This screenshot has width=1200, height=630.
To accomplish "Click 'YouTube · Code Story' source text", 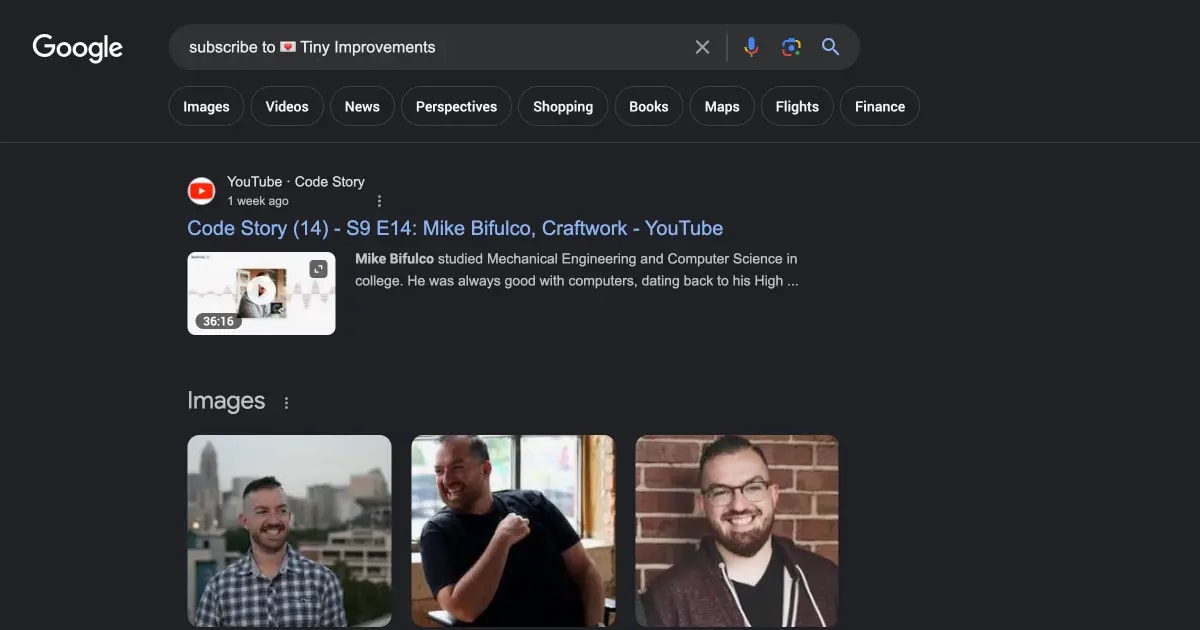I will point(296,181).
